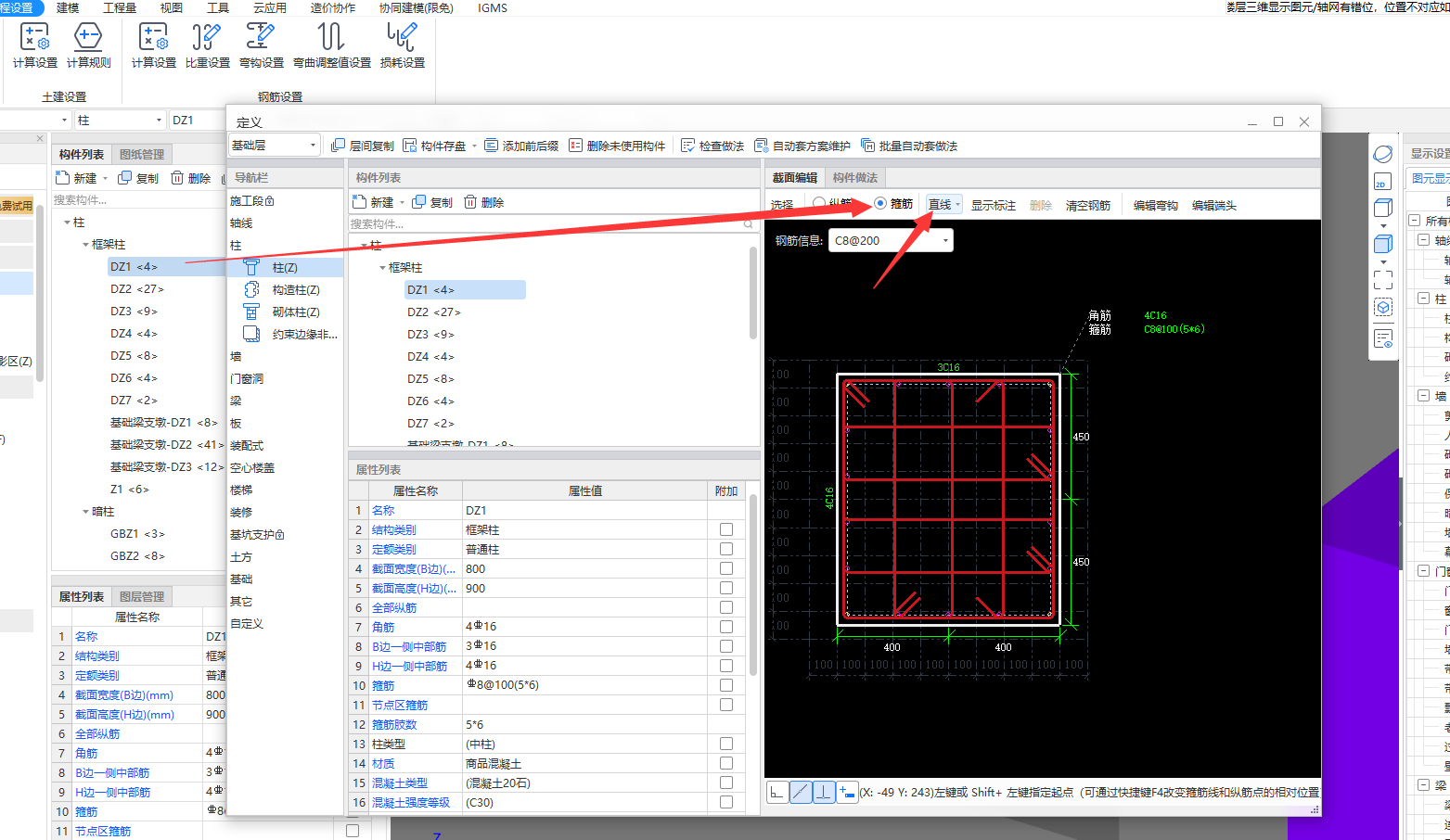Open 损耗设置 ribbon icon
Viewport: 1450px width, 840px height.
[402, 45]
